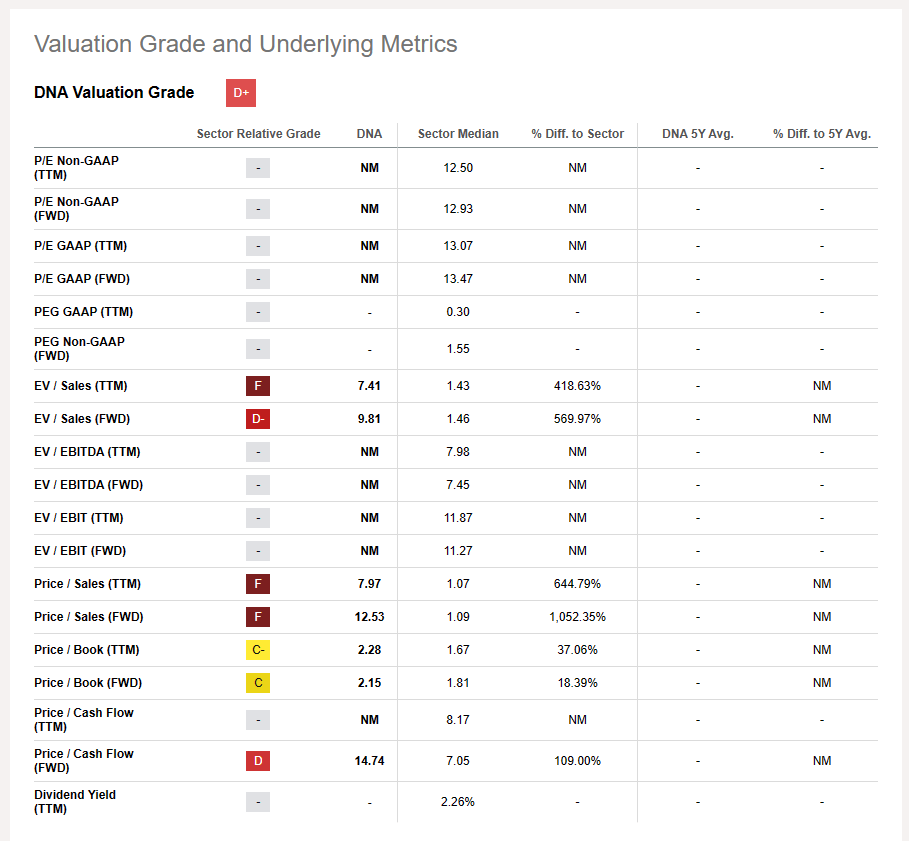The image size is (909, 841).
Task: Click the D grade for Price / Cash Flow (FWD)
Action: 258,761
